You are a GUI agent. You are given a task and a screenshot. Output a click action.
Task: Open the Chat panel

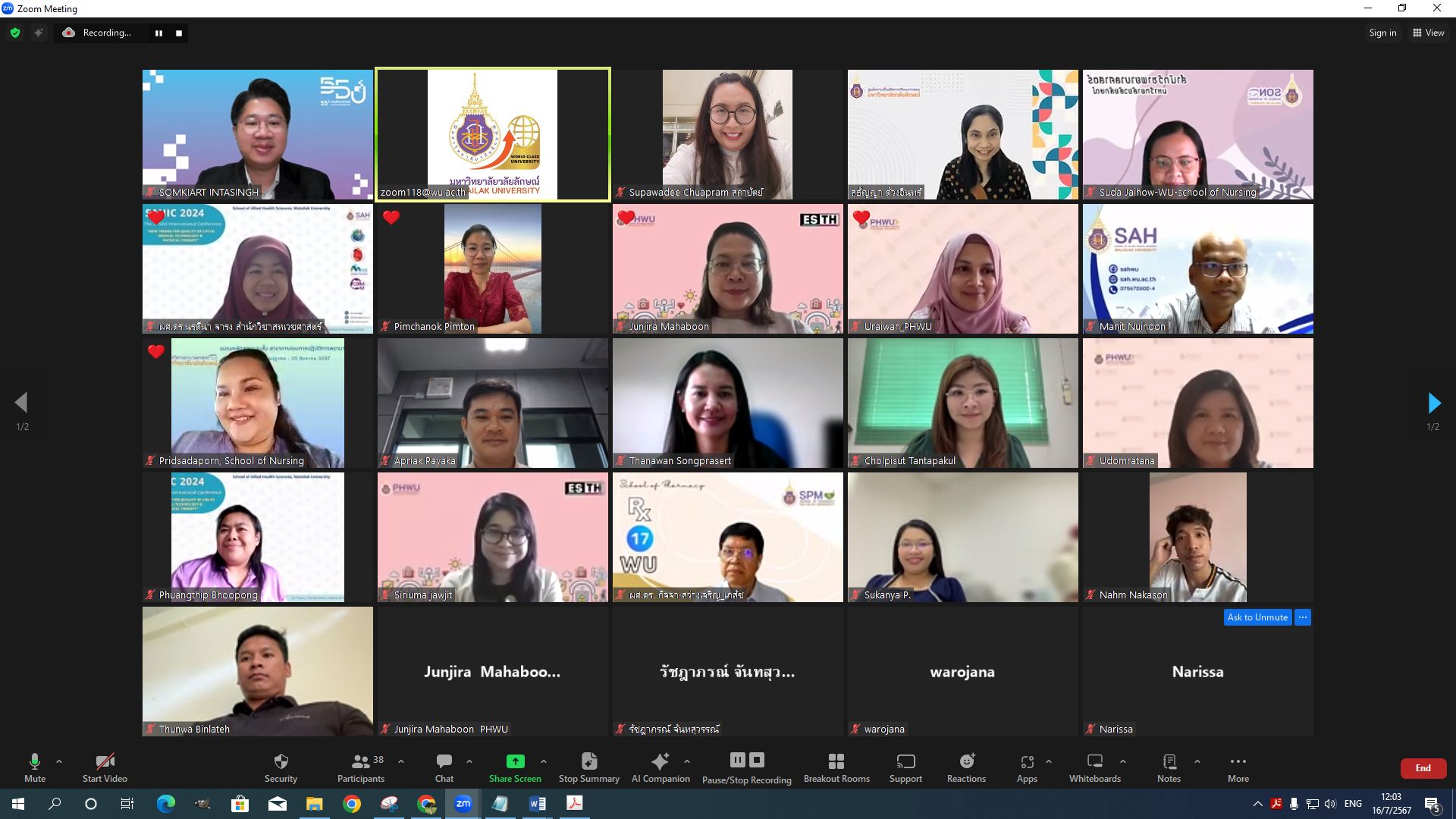click(x=444, y=761)
